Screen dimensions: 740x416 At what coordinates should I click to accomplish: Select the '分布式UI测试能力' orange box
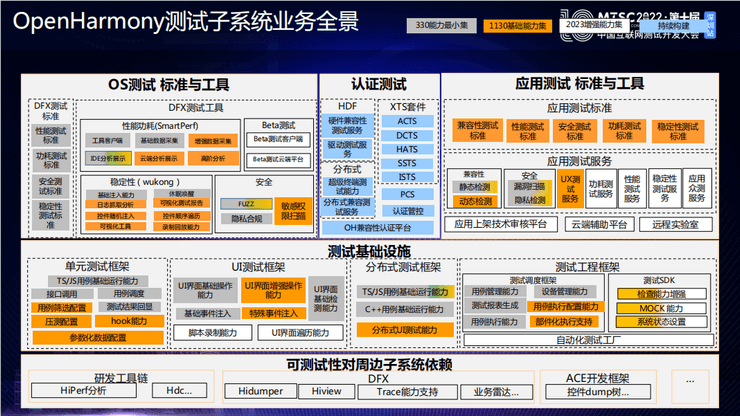tap(404, 330)
